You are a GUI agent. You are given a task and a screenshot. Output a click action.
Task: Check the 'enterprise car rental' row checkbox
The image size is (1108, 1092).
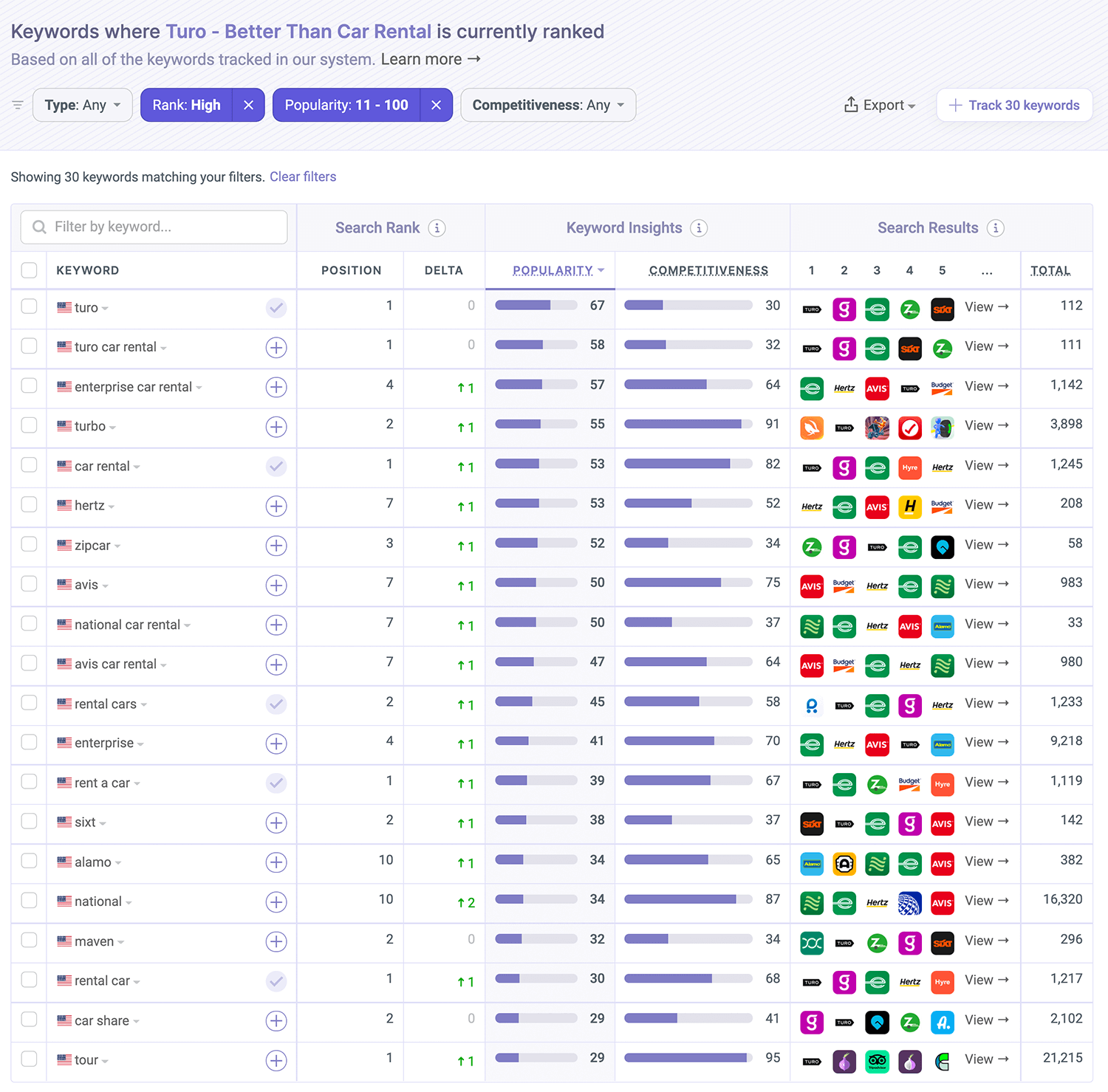tap(29, 385)
